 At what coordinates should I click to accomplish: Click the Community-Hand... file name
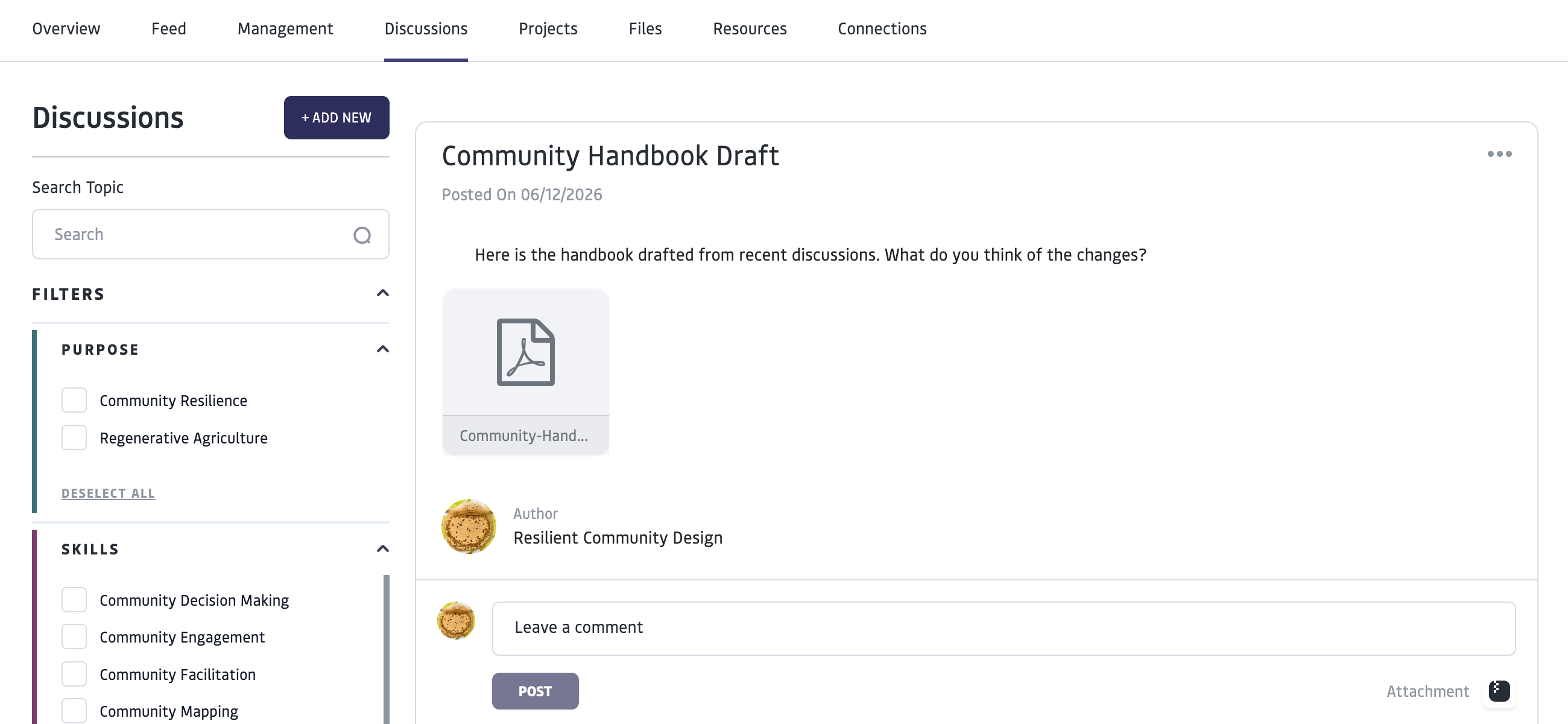pyautogui.click(x=524, y=436)
